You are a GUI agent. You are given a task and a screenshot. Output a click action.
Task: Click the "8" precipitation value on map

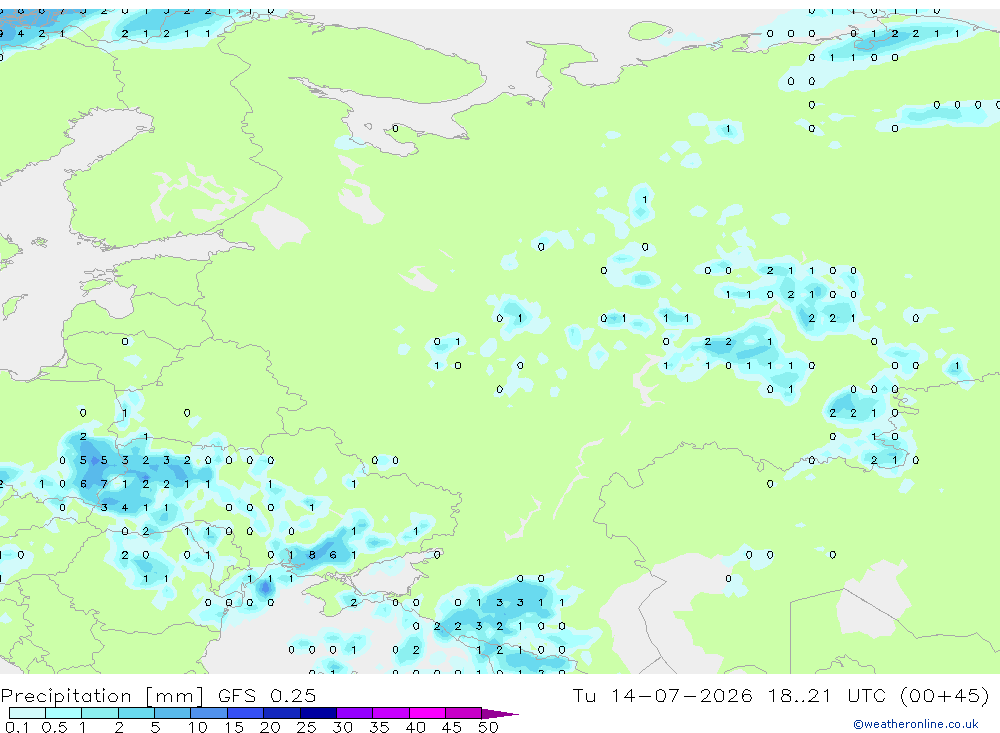pyautogui.click(x=312, y=555)
